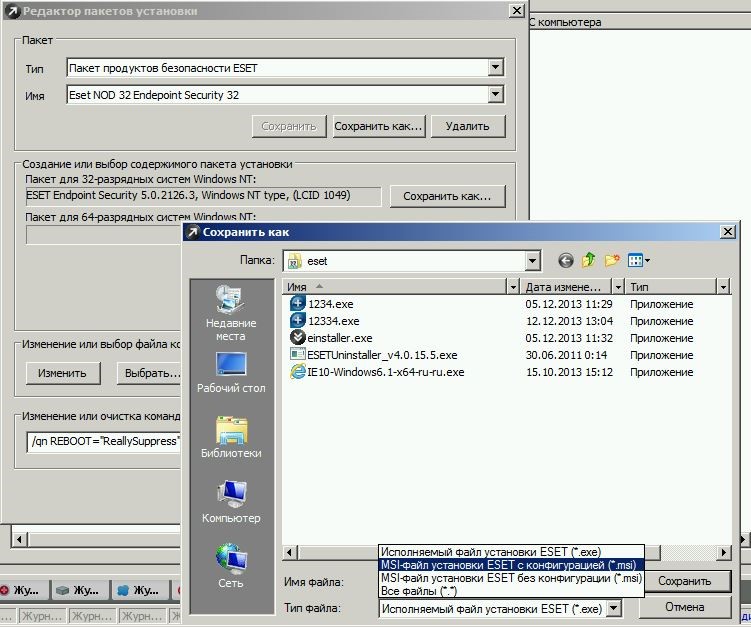Click the 32-bit package ESET Endpoint Security field
This screenshot has width=751, height=627.
(203, 196)
